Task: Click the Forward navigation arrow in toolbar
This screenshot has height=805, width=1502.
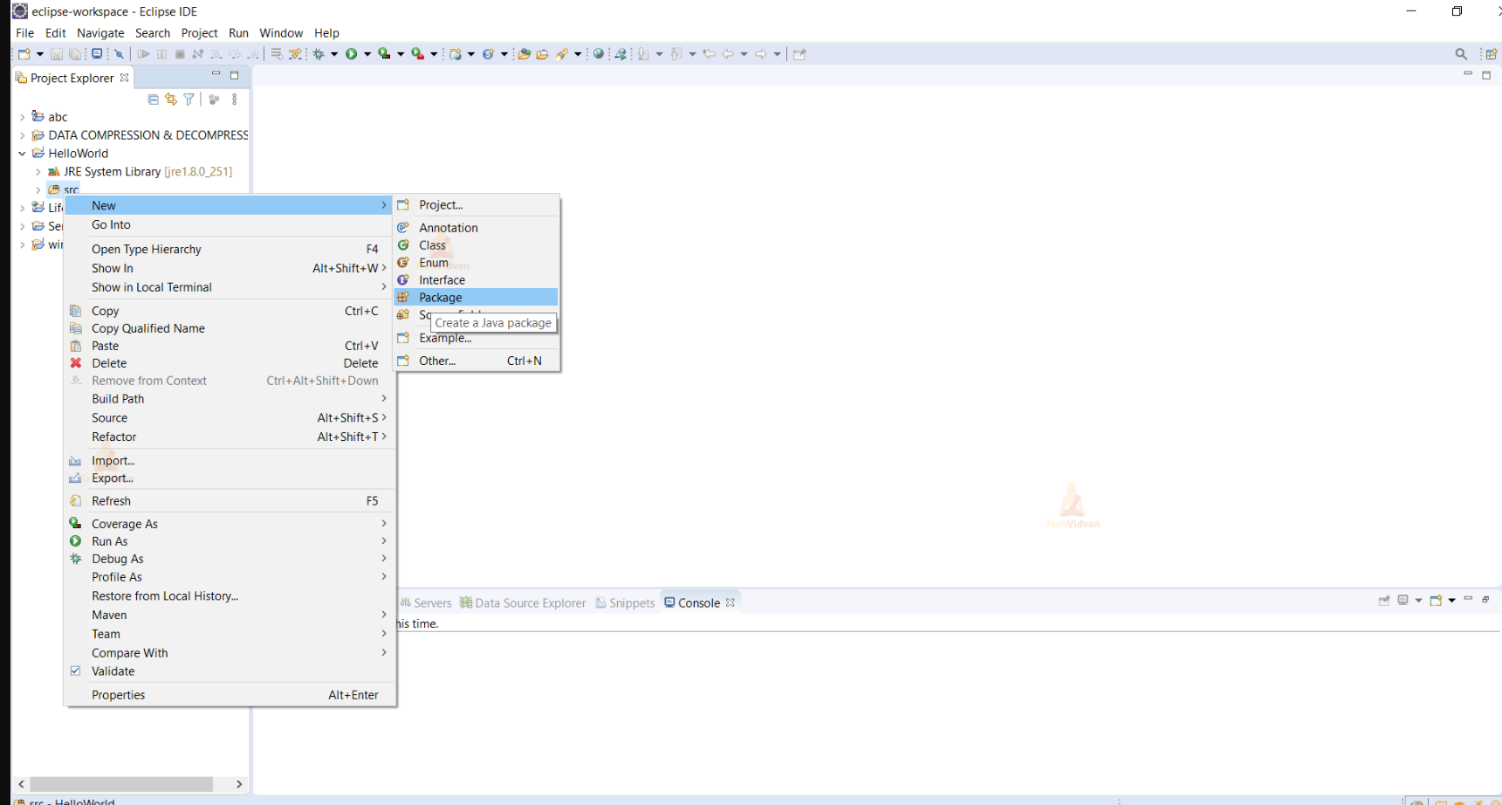Action: (760, 54)
